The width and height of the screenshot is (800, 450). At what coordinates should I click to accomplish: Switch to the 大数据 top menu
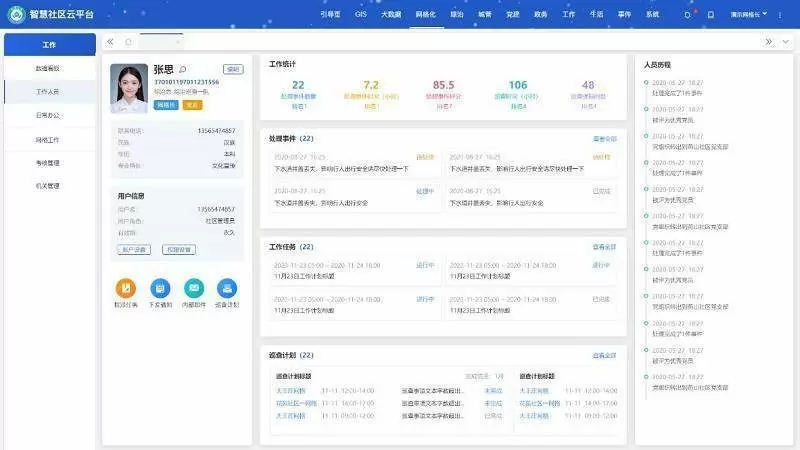(x=391, y=14)
